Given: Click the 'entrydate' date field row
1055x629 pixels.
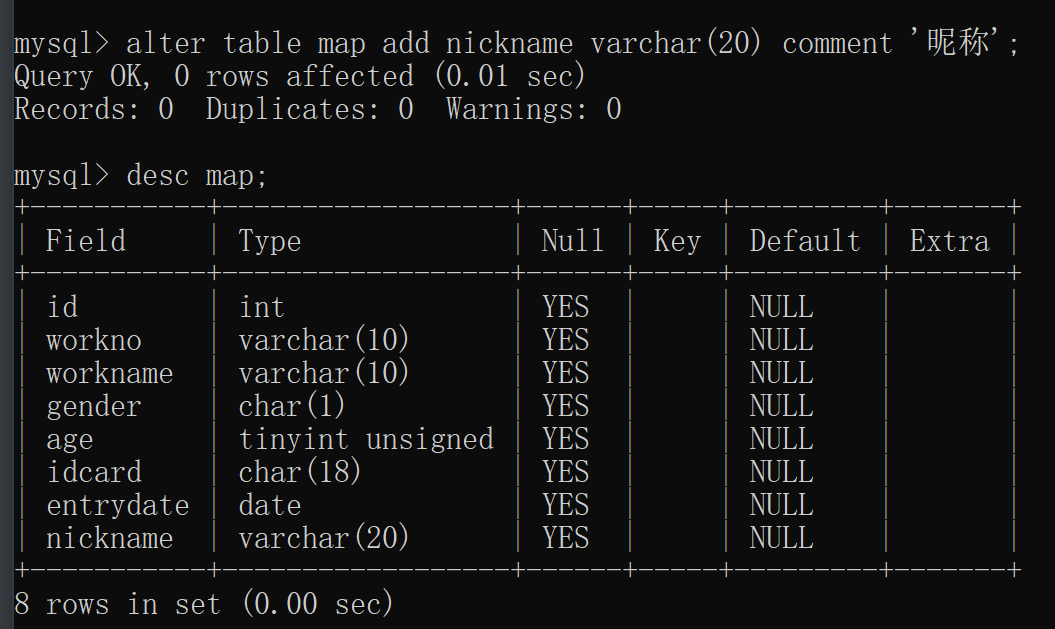Looking at the screenshot, I should (118, 505).
